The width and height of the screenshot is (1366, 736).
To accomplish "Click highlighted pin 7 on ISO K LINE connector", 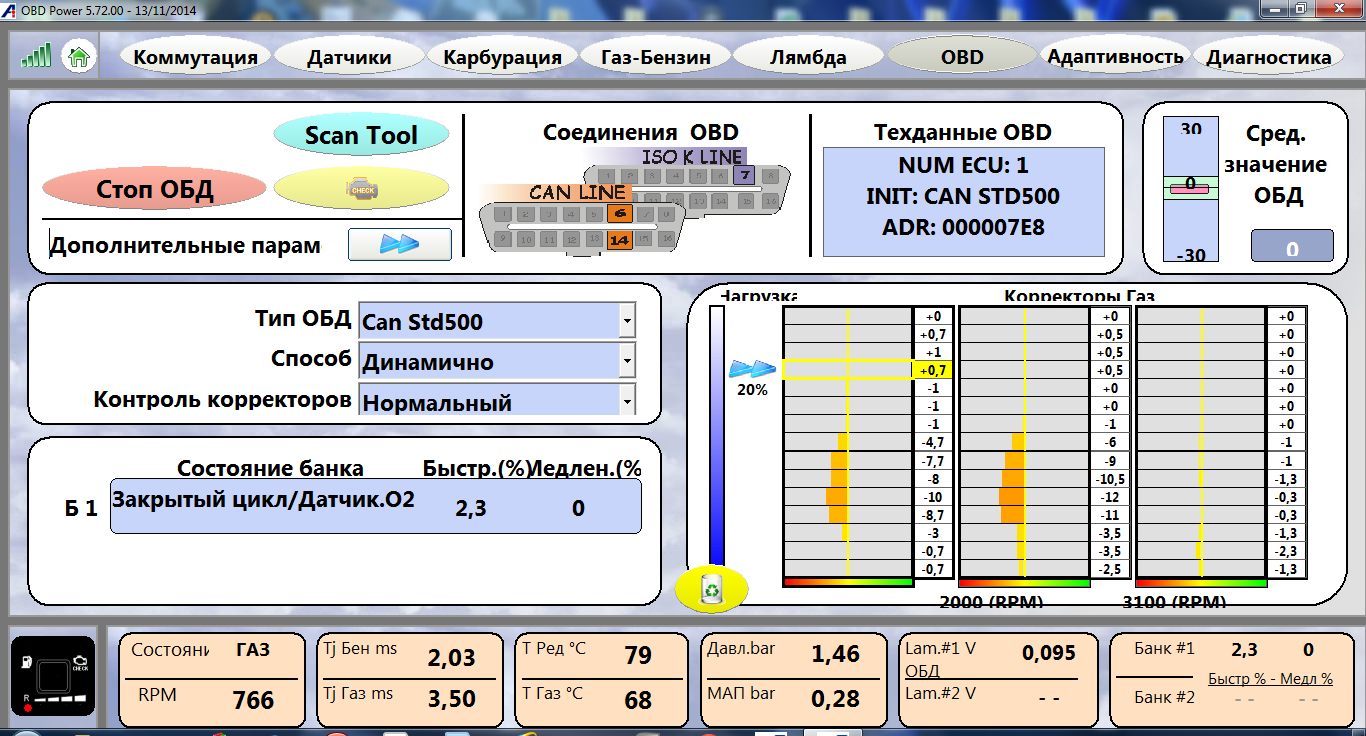I will pos(742,176).
